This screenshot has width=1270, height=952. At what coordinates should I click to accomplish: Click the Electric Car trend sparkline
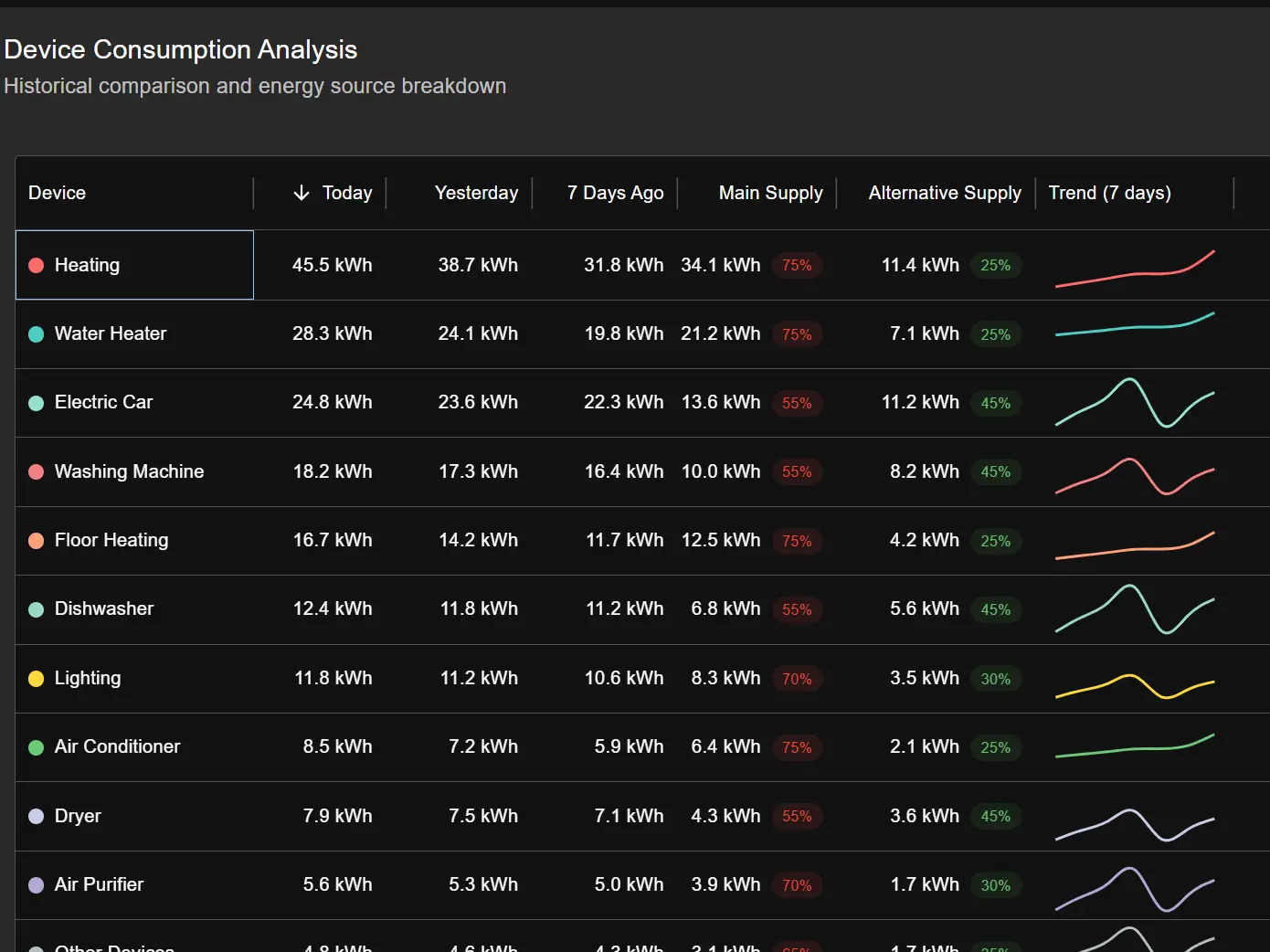tap(1134, 403)
